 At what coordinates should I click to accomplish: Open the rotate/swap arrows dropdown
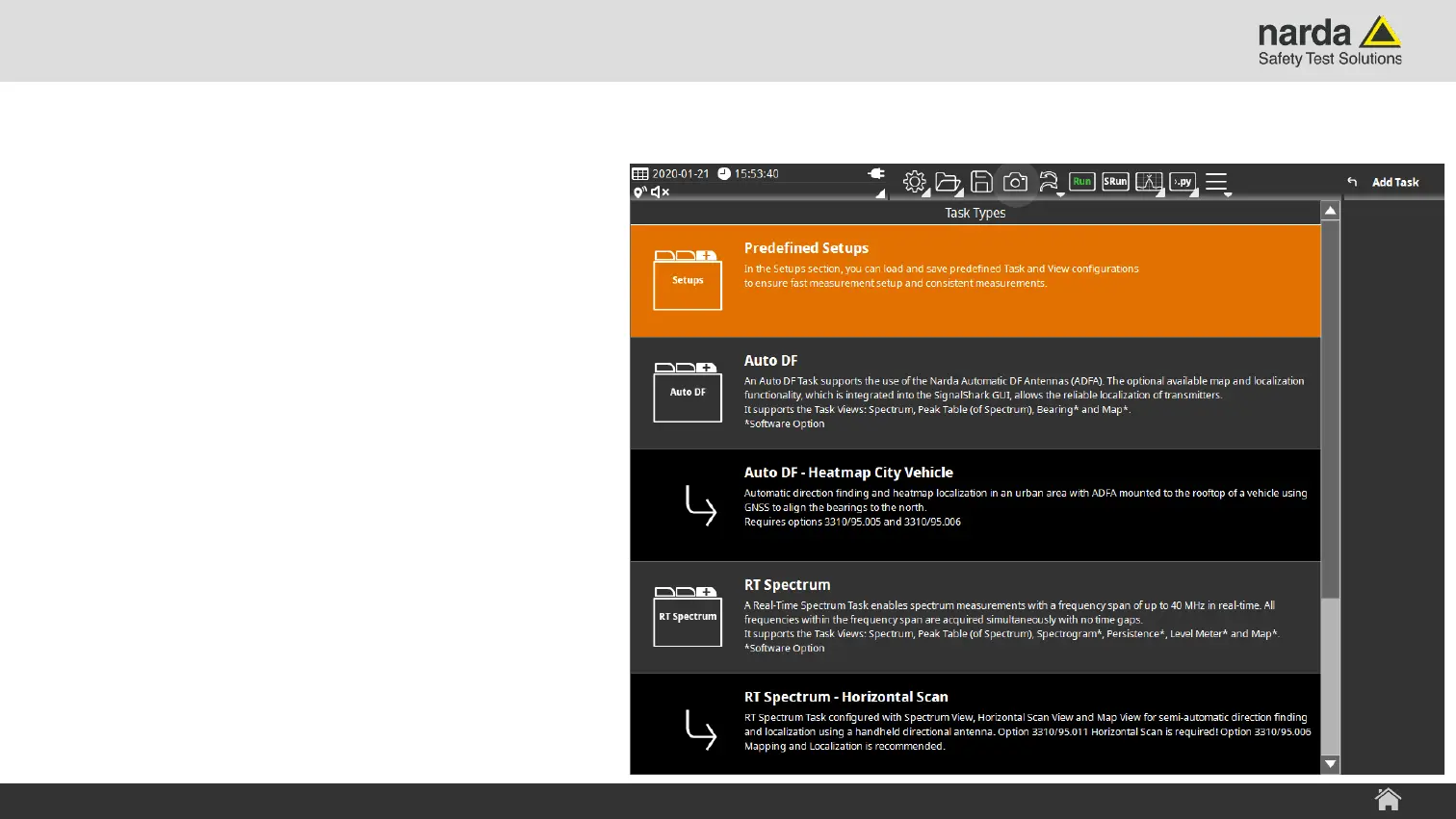[1049, 182]
